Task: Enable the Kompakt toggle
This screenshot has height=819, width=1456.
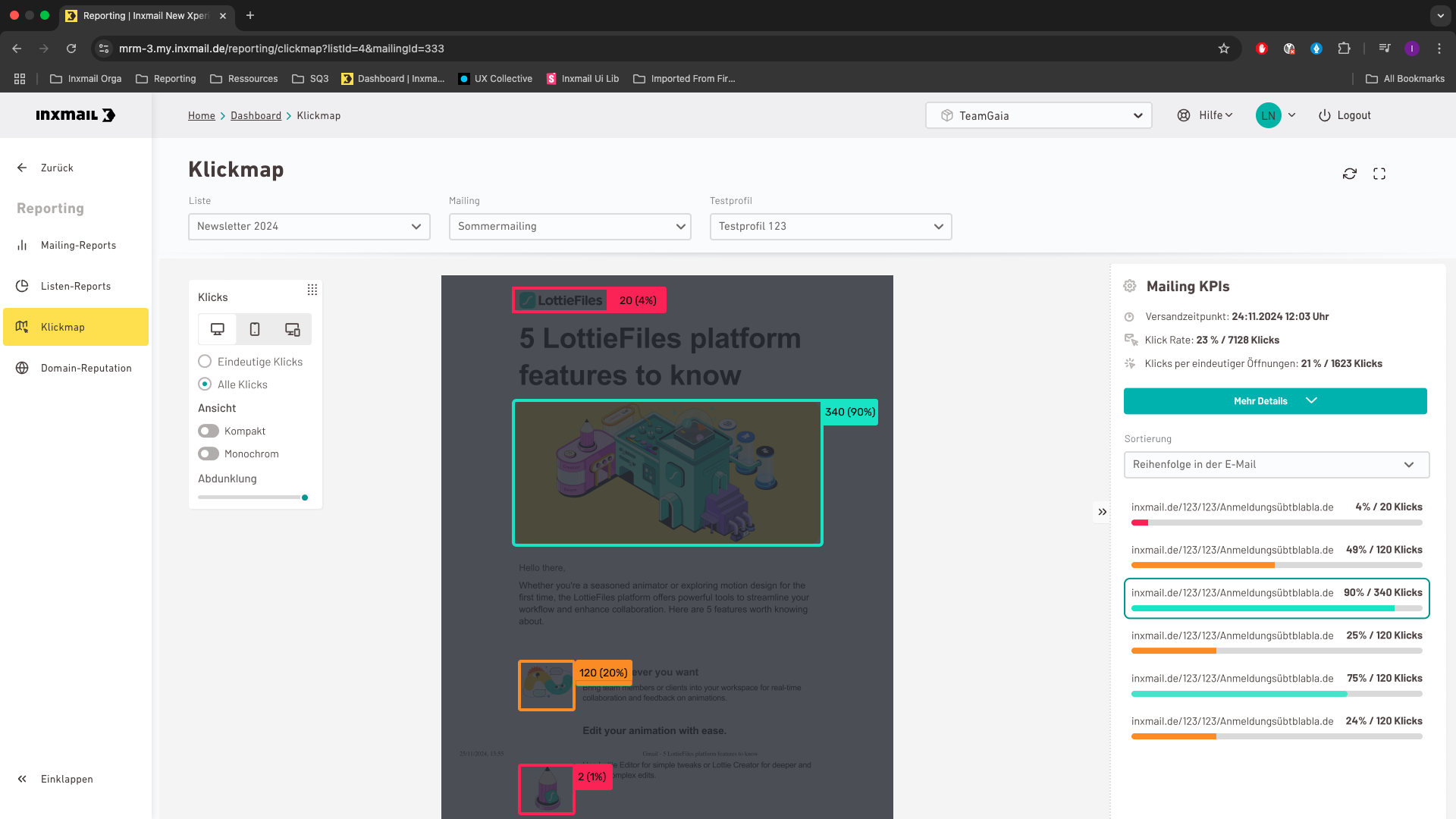Action: 209,431
